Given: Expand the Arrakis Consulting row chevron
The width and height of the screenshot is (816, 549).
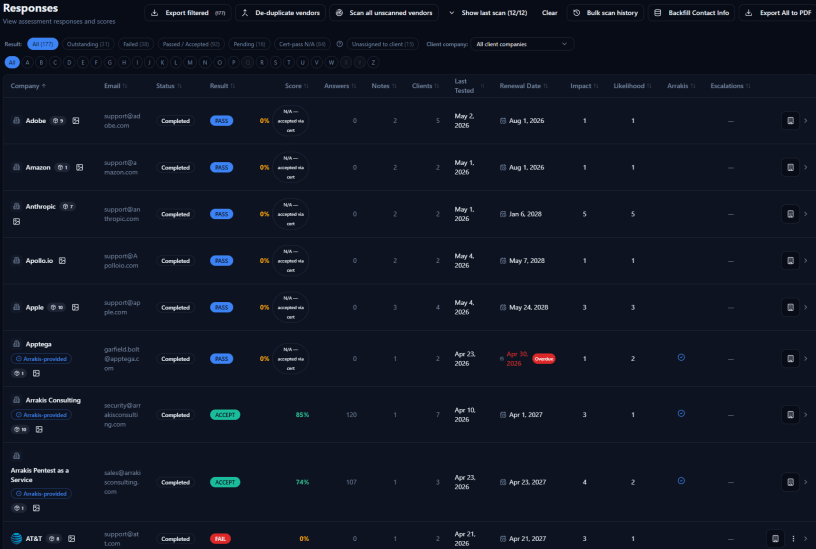Looking at the screenshot, I should point(806,415).
